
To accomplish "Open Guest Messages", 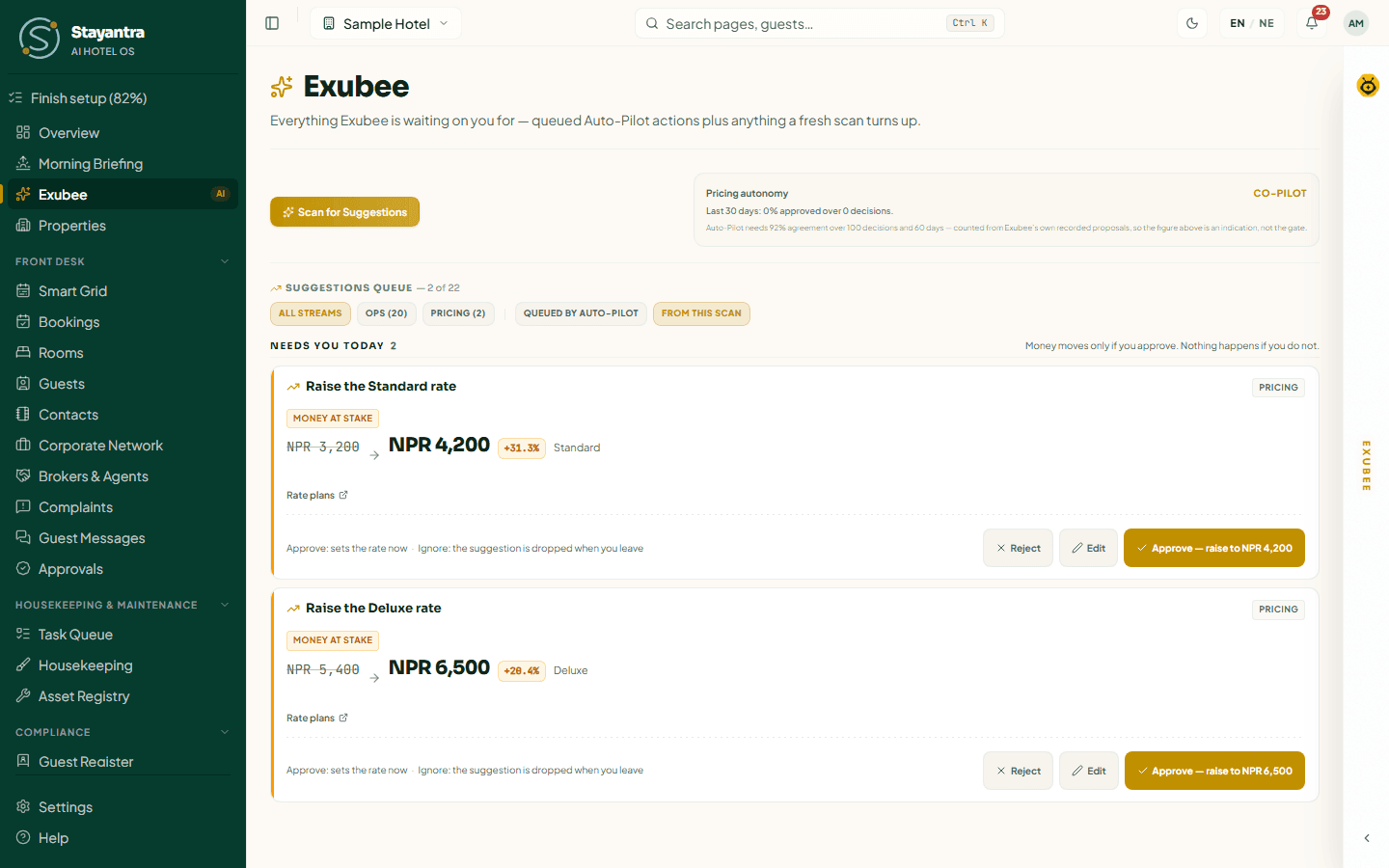I will tap(123, 538).
